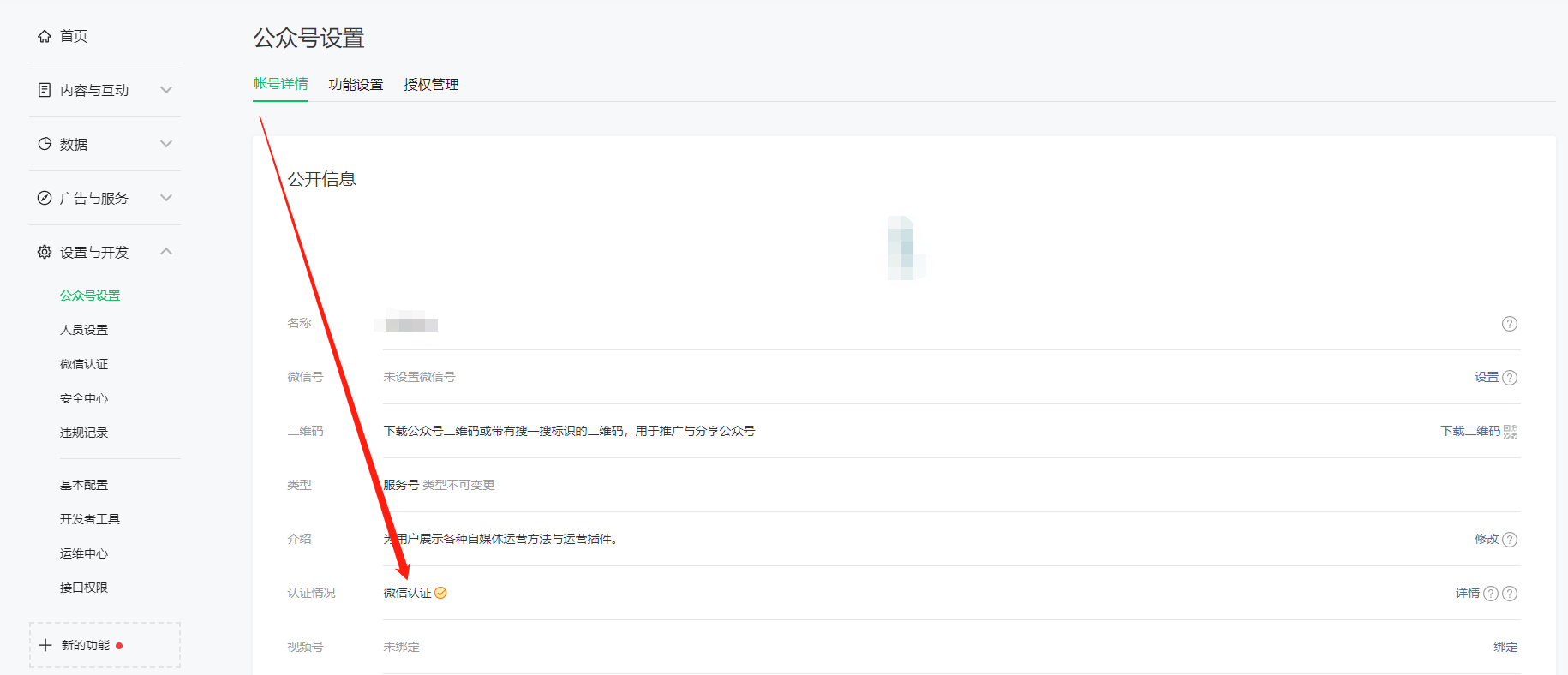The image size is (1568, 675).
Task: Click the 新的功能 button
Action: point(105,645)
